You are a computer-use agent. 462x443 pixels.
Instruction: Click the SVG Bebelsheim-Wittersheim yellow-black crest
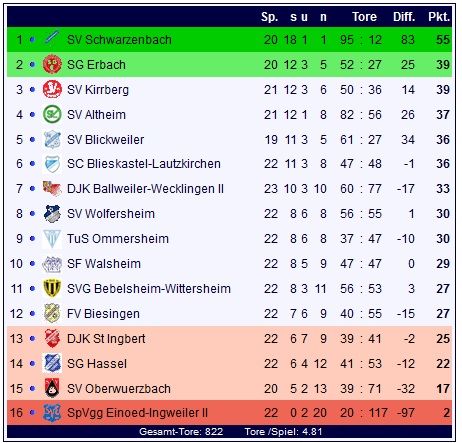52,288
